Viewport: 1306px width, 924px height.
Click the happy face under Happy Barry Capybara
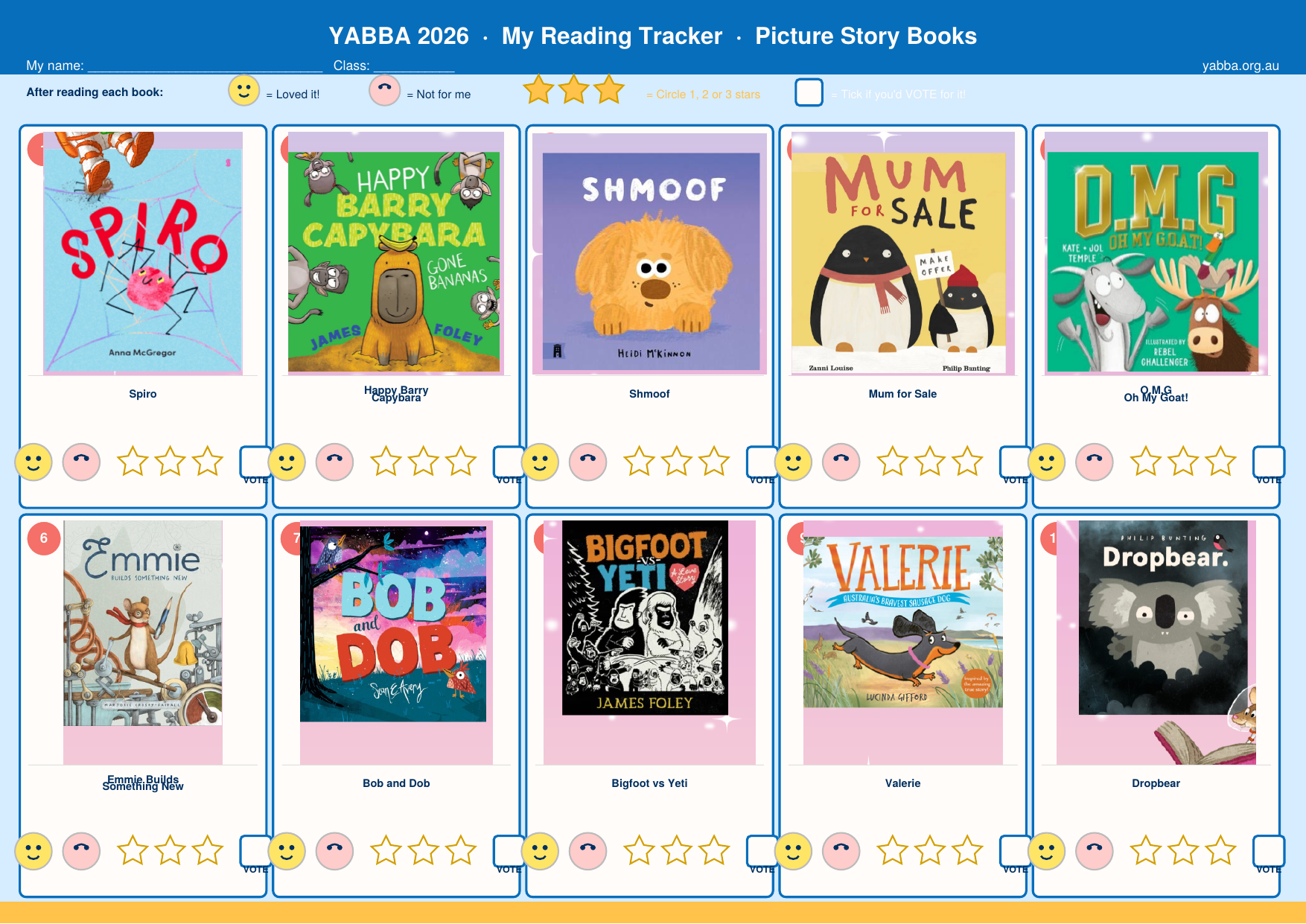[287, 462]
